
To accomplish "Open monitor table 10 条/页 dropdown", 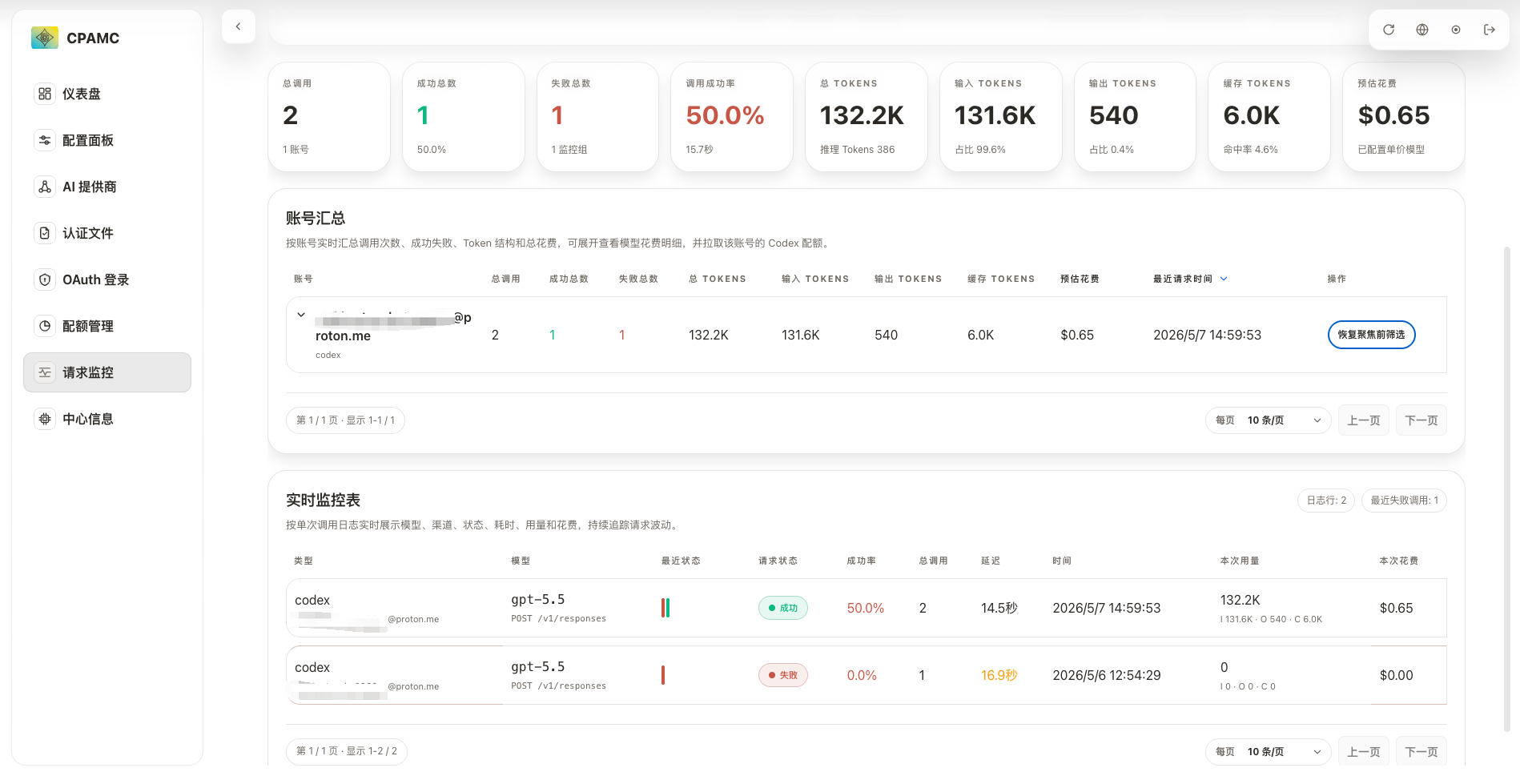I will [x=1269, y=752].
